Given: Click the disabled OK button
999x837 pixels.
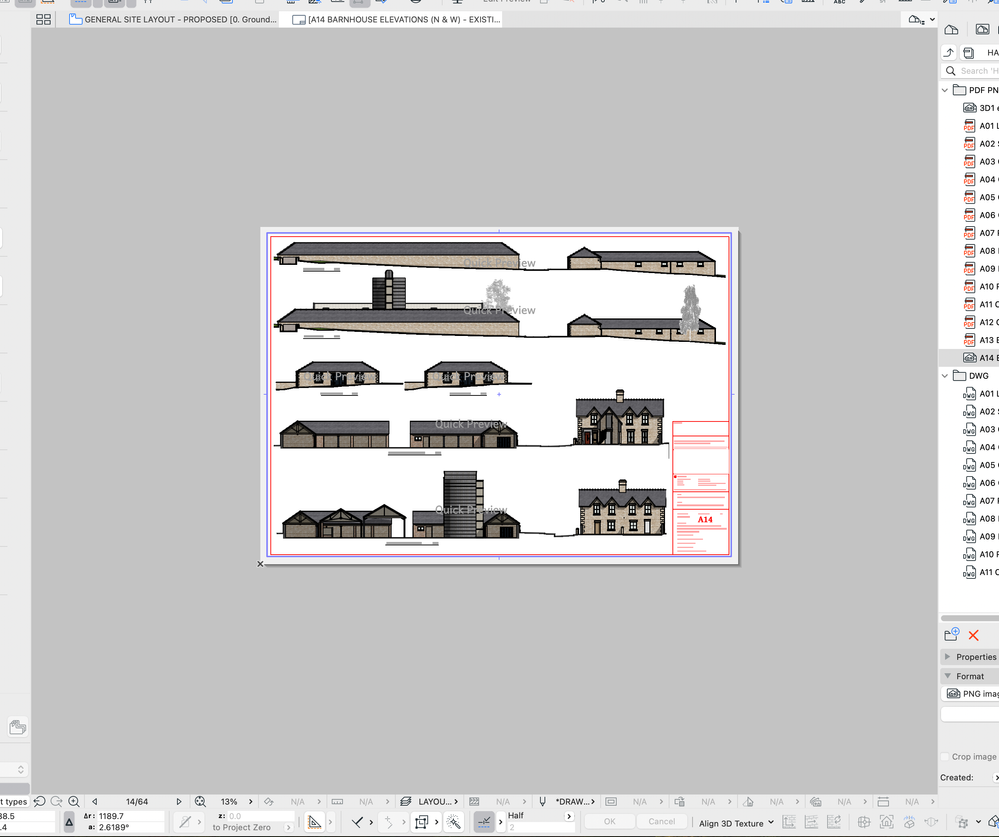Looking at the screenshot, I should [x=610, y=822].
